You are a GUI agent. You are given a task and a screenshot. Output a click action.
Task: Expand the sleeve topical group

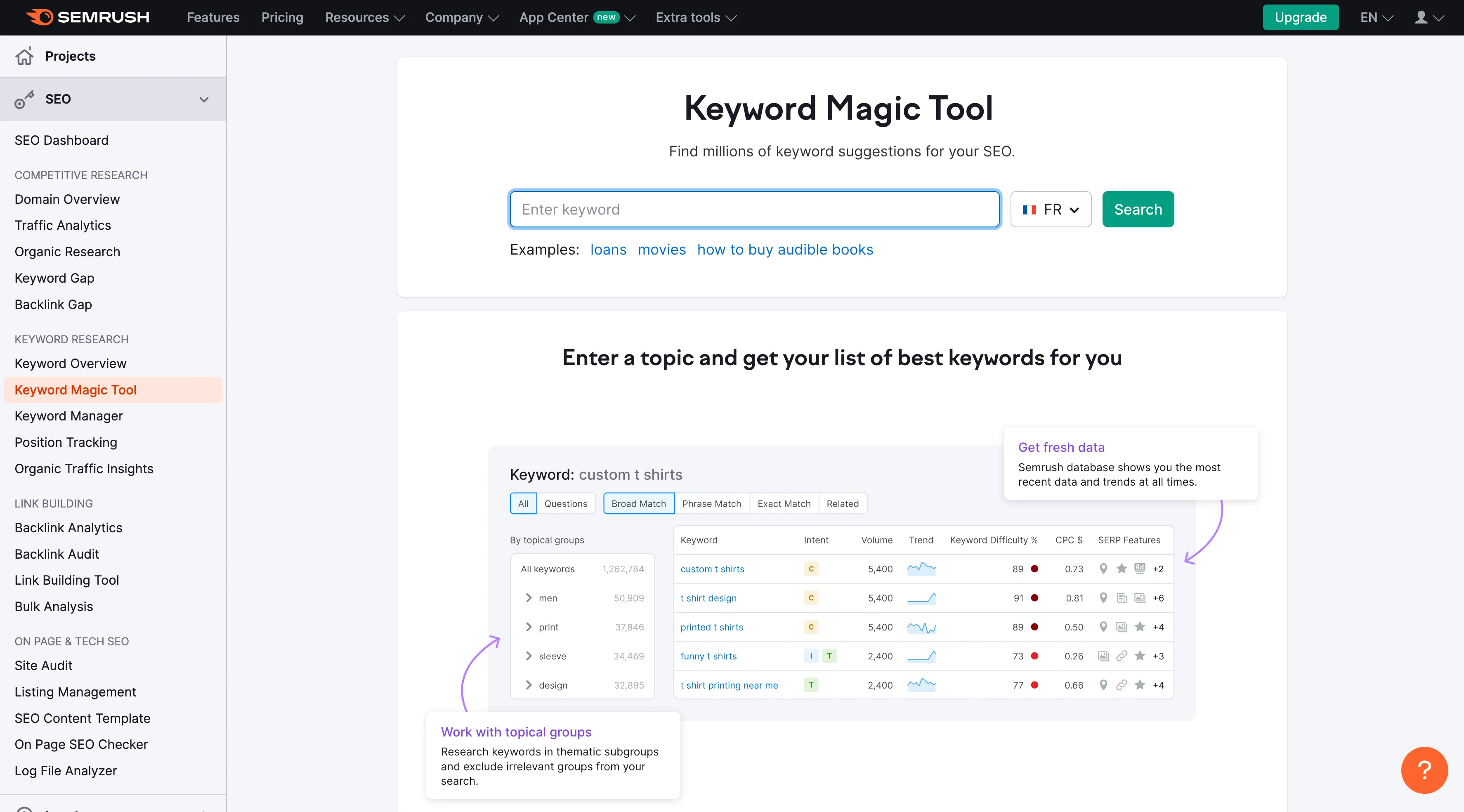pos(529,656)
